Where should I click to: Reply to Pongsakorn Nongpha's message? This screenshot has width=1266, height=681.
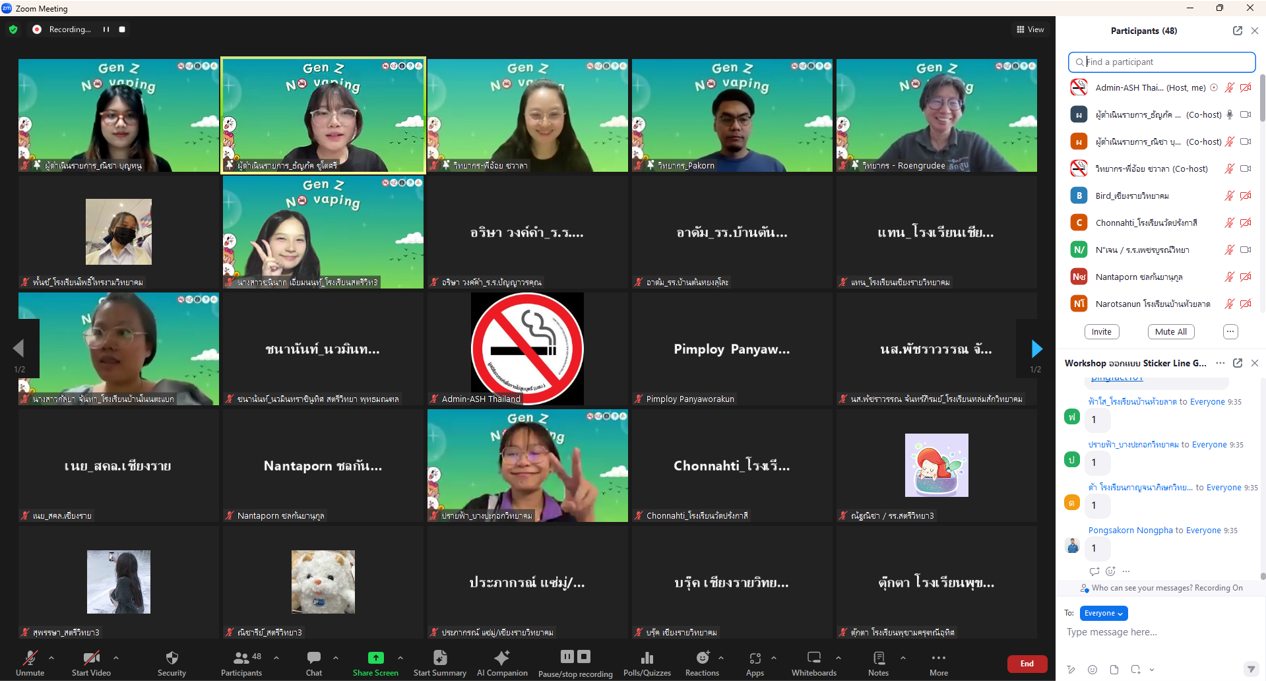(x=1093, y=571)
